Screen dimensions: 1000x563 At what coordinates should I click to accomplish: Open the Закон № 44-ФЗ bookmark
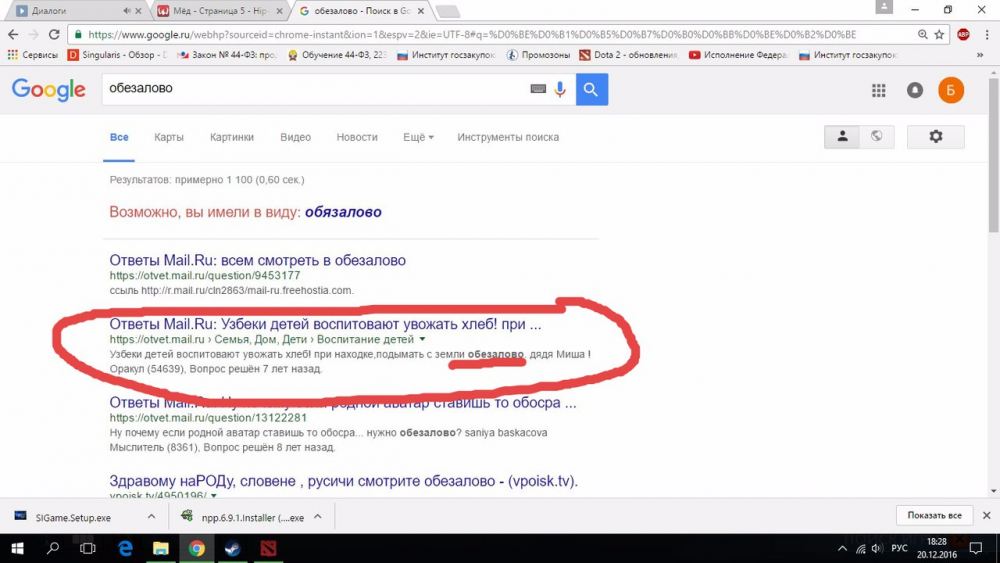226,55
